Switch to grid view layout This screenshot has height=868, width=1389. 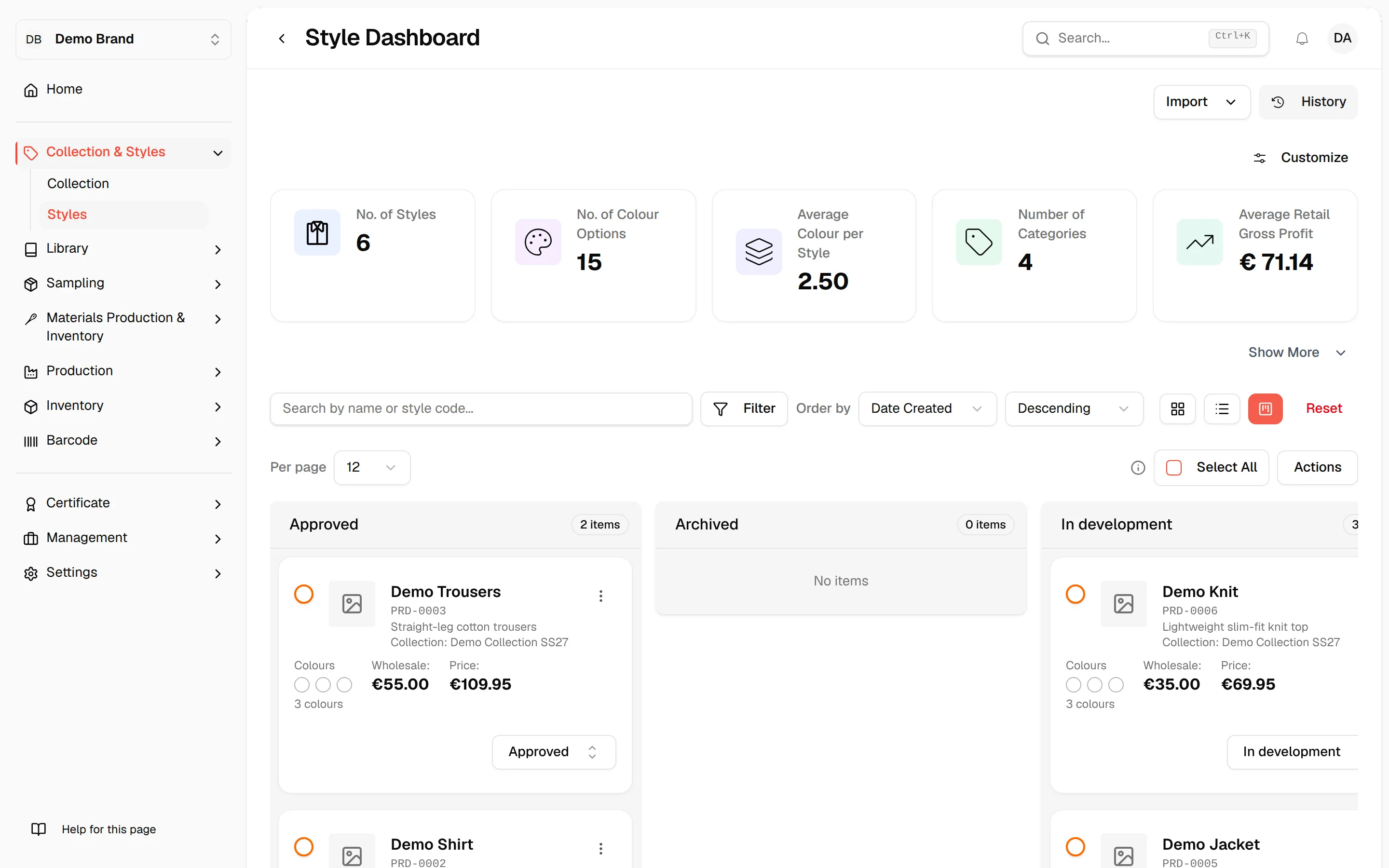click(1177, 409)
